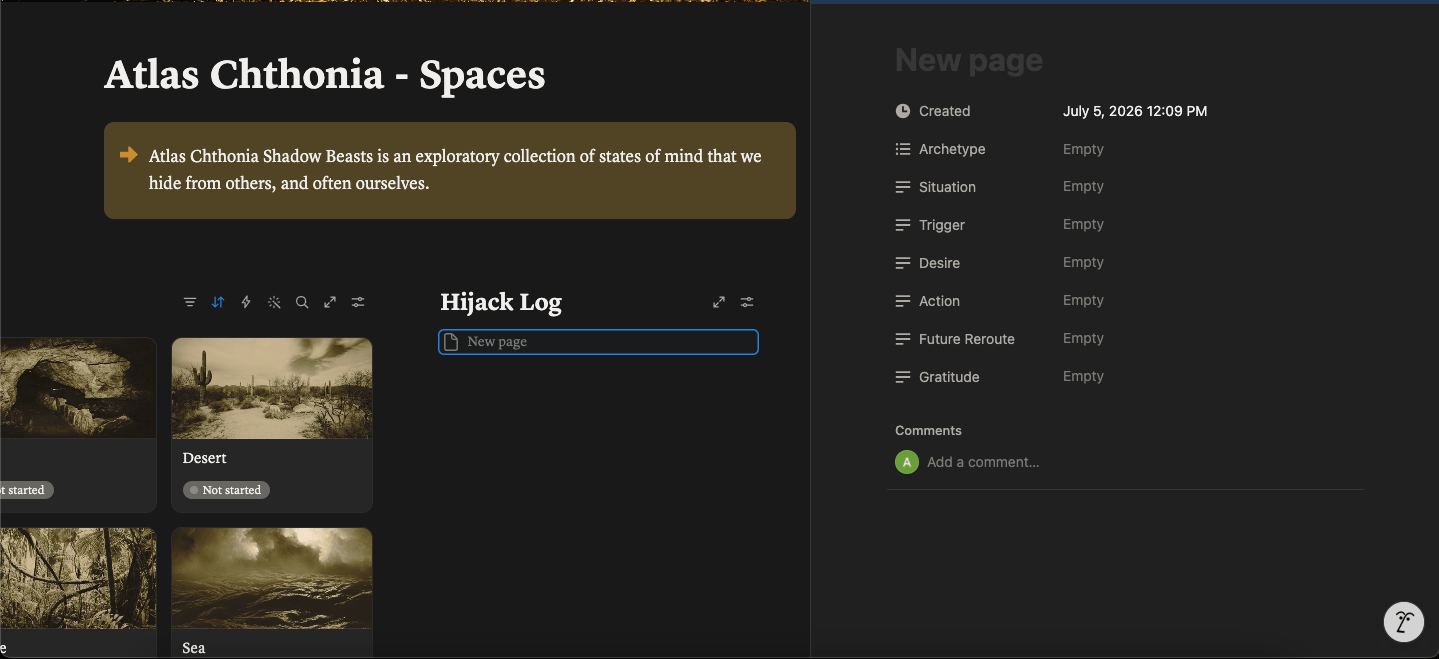Open the Trigger property label menu

click(x=942, y=225)
